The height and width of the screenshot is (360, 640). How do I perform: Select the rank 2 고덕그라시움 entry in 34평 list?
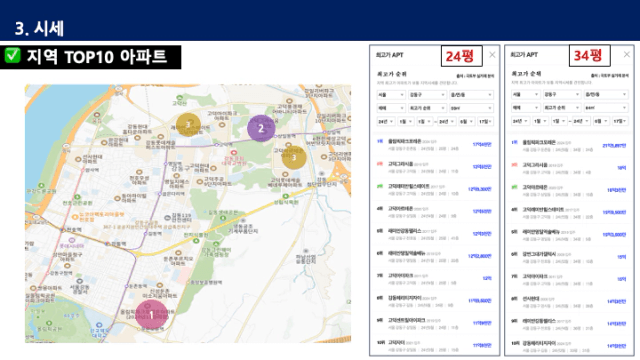569,168
